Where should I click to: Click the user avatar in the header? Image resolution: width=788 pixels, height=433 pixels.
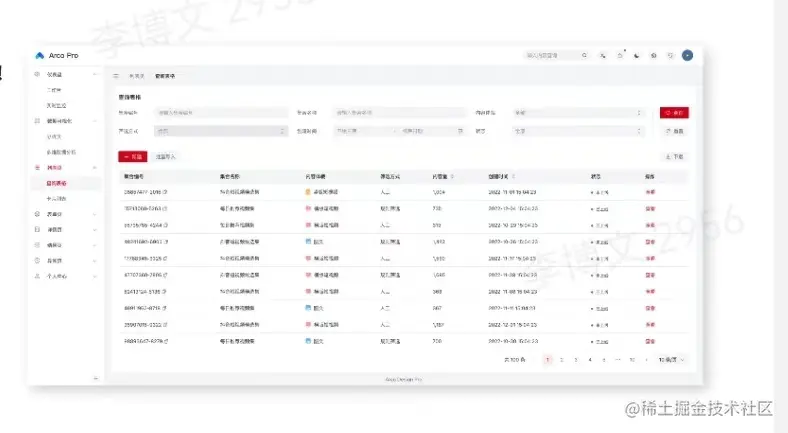687,55
